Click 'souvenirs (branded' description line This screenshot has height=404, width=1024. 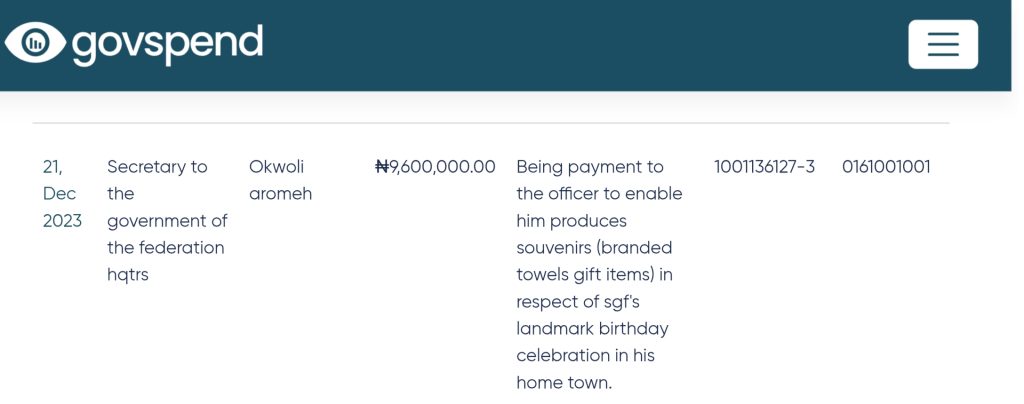[x=594, y=248]
